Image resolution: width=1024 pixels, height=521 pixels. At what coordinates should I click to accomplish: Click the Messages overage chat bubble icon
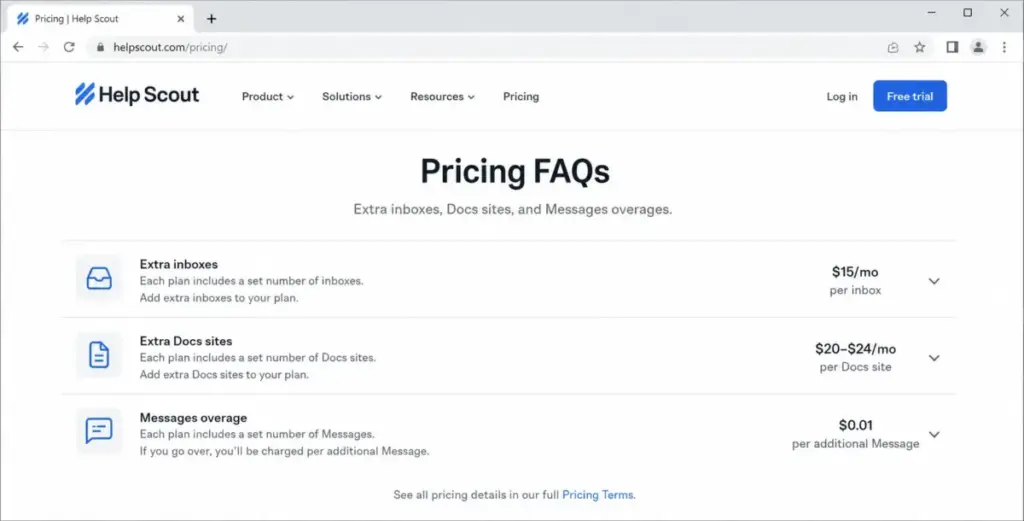tap(99, 431)
